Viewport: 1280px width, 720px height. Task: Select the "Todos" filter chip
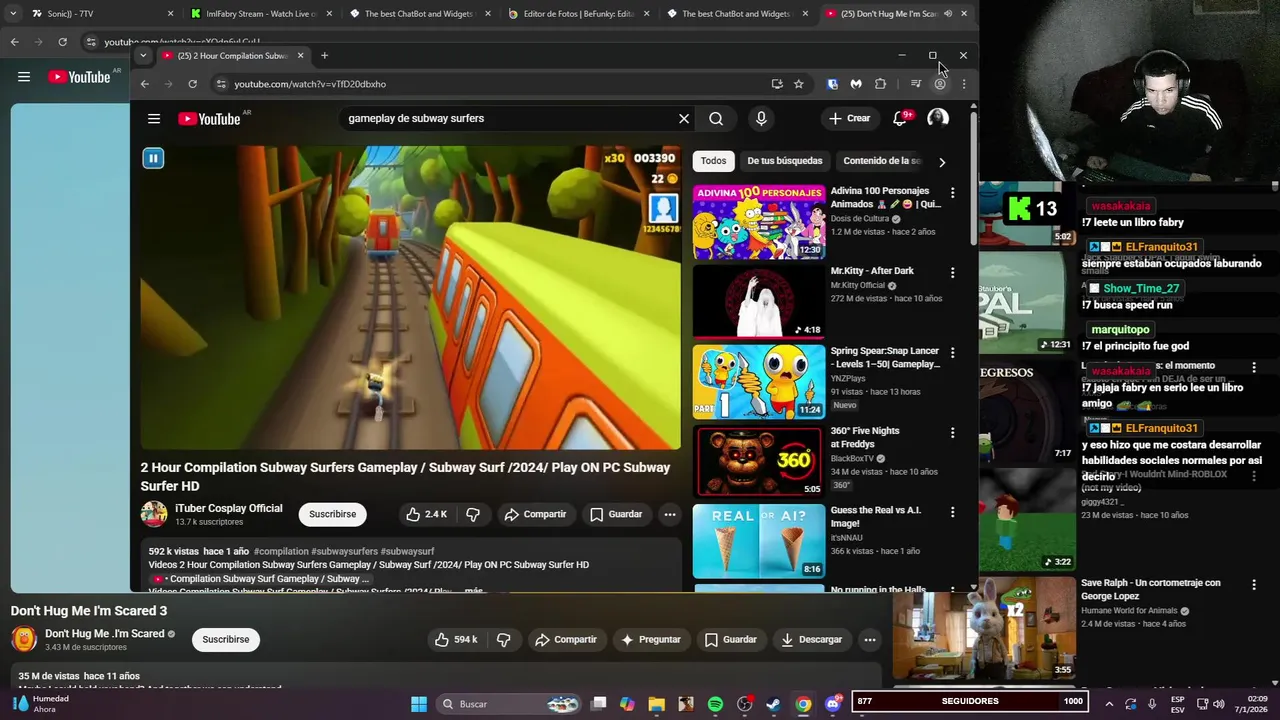click(x=713, y=161)
